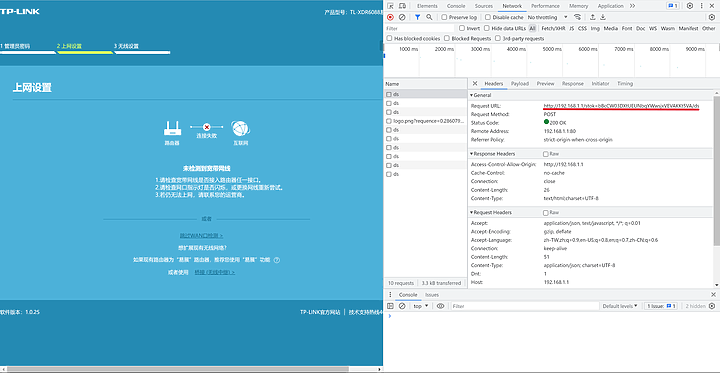The image size is (720, 373).
Task: Close the console drawer
Action: [713, 294]
